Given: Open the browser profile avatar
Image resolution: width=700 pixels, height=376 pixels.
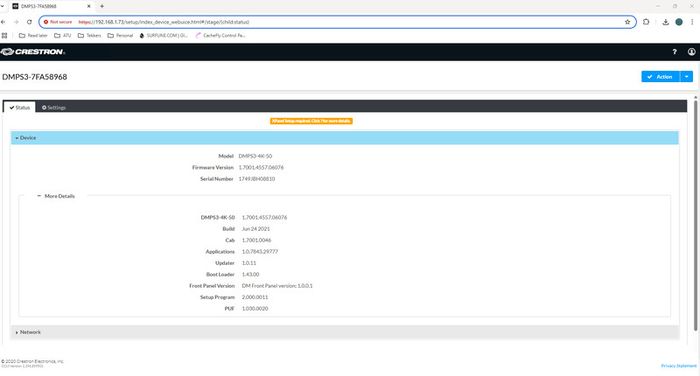Looking at the screenshot, I should click(x=679, y=22).
